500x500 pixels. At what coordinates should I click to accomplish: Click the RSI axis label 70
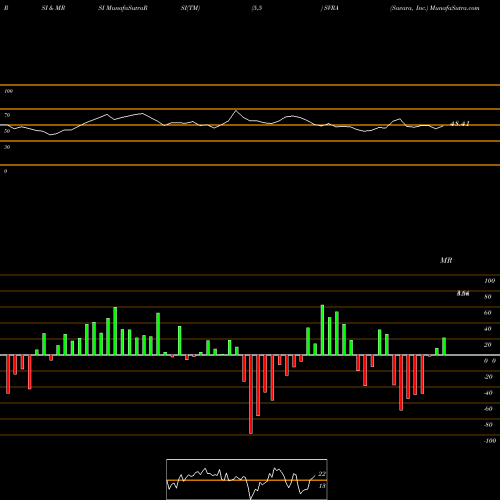(7, 115)
